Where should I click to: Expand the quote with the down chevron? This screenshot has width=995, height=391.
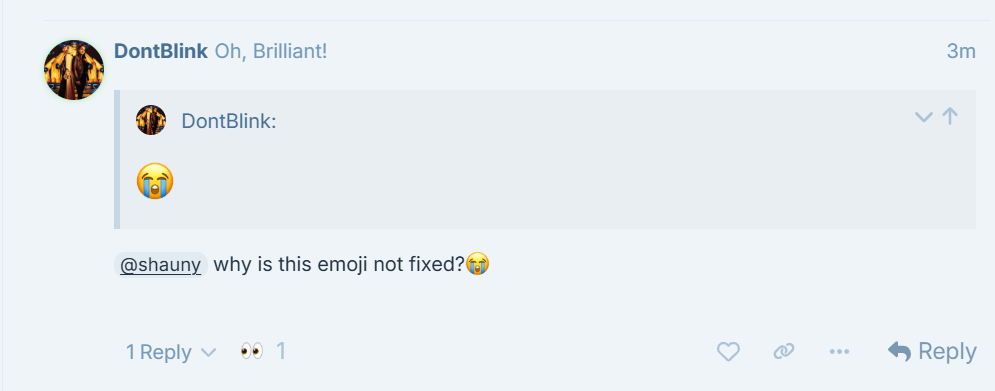tap(923, 117)
